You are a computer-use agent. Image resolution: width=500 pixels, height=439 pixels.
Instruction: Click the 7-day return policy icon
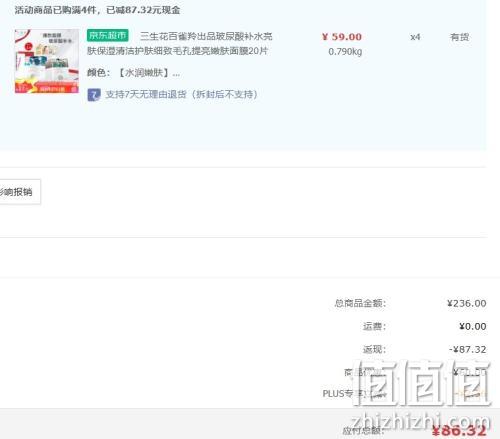pos(94,95)
